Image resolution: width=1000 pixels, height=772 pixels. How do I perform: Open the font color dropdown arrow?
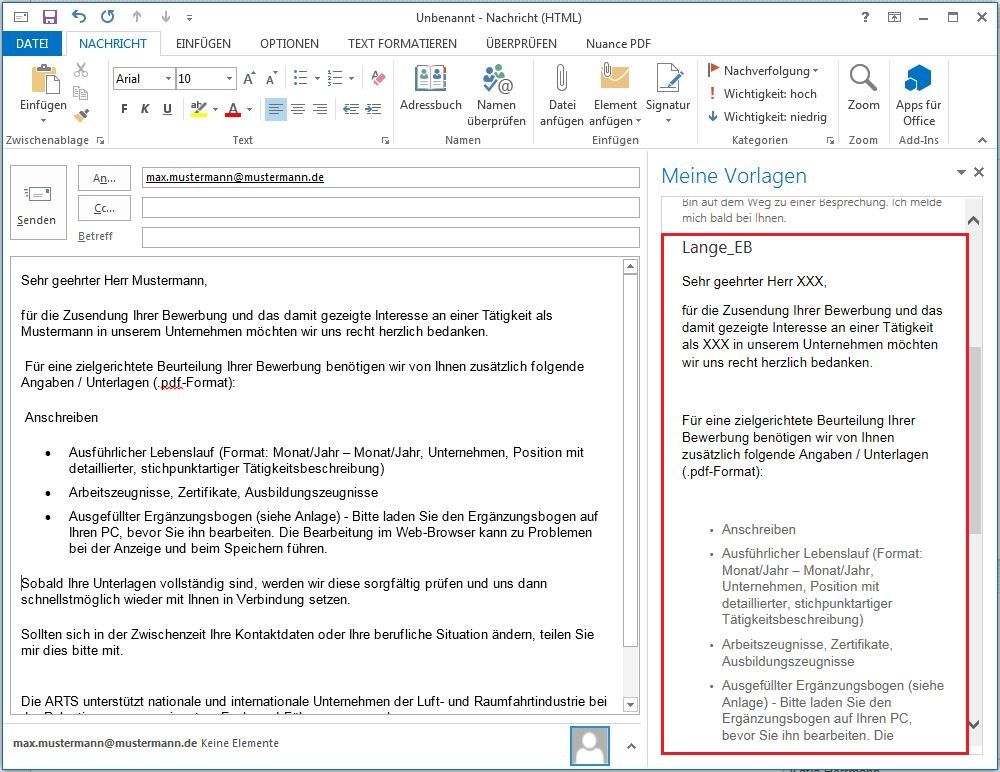250,109
